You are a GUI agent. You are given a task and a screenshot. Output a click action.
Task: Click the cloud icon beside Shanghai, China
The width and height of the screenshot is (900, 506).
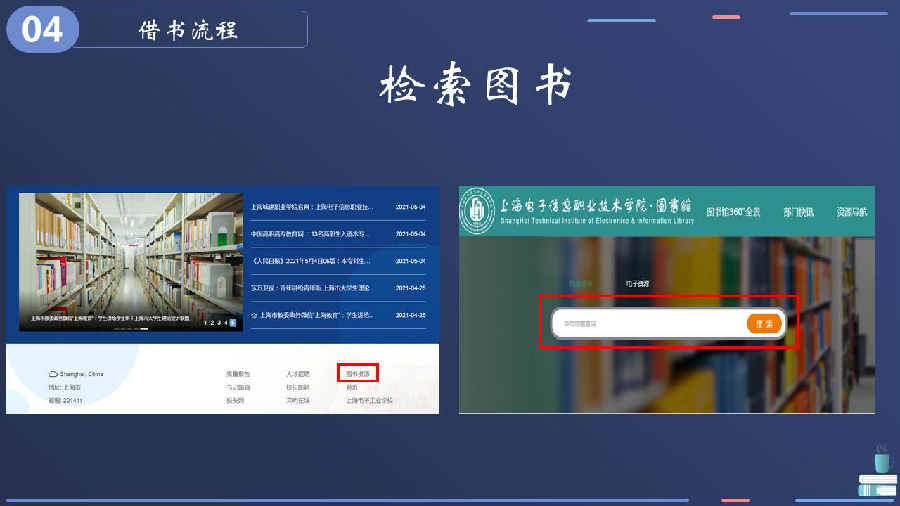54,374
